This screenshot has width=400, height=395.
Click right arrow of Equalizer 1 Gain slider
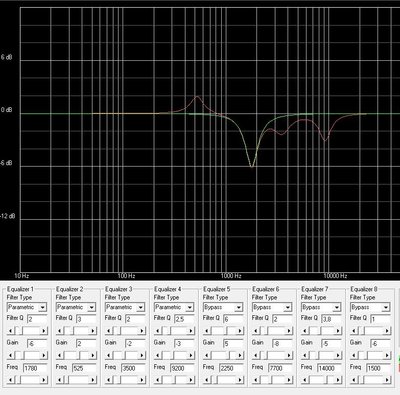coord(44,355)
